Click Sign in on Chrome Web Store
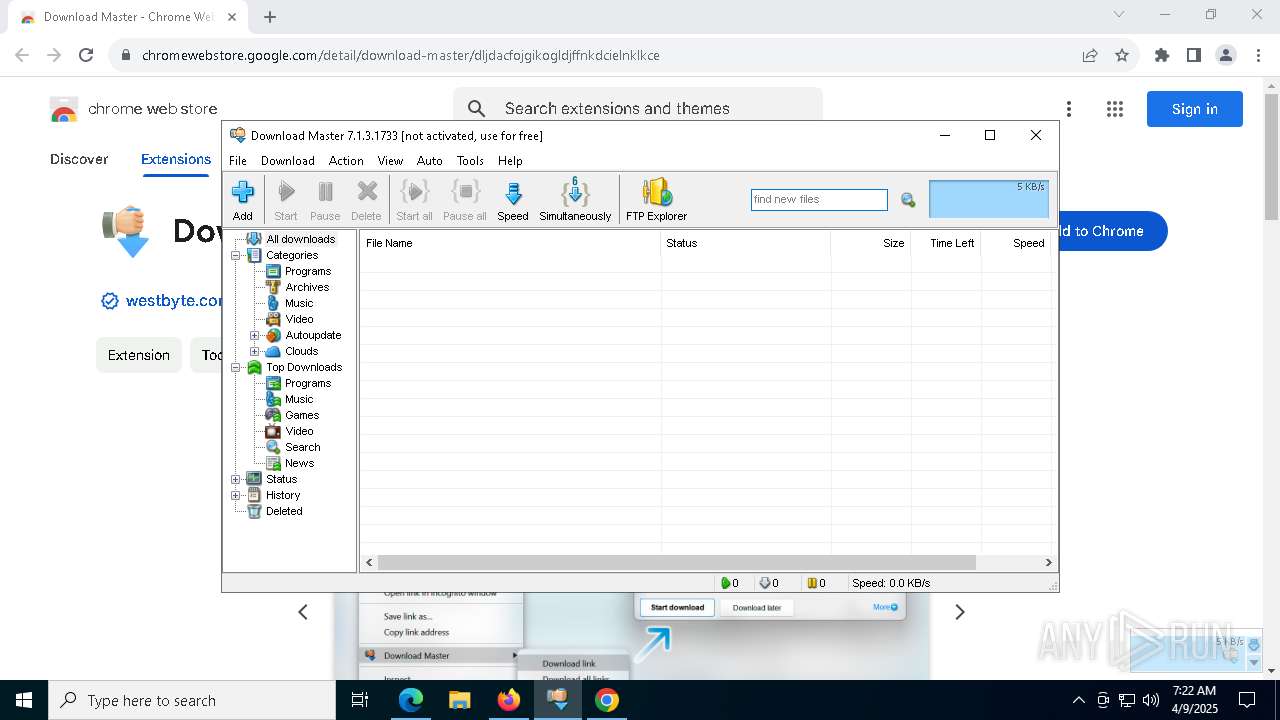This screenshot has height=720, width=1280. (x=1194, y=109)
